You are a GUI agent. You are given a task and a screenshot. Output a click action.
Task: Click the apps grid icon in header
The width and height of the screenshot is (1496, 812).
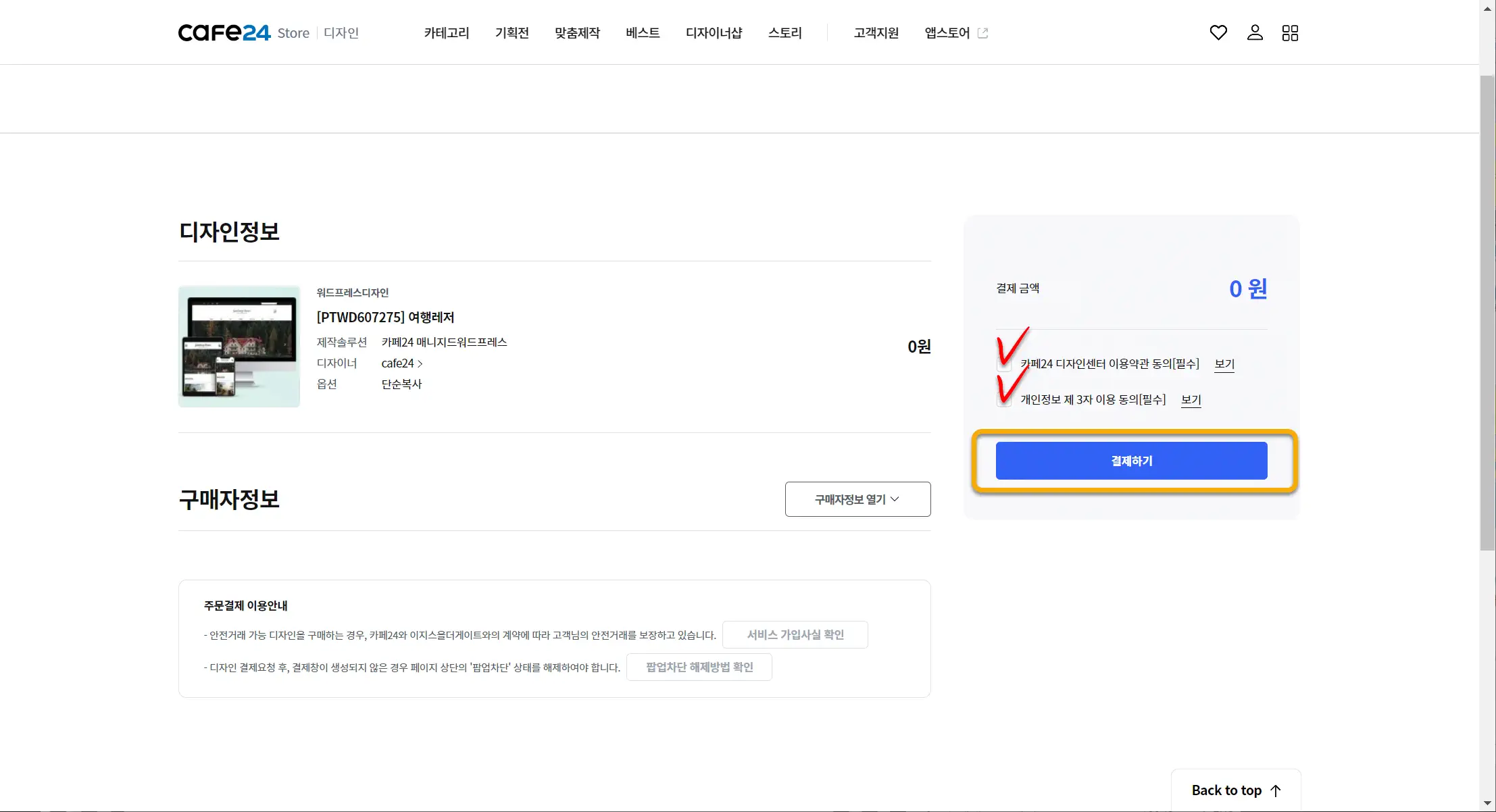[x=1290, y=32]
